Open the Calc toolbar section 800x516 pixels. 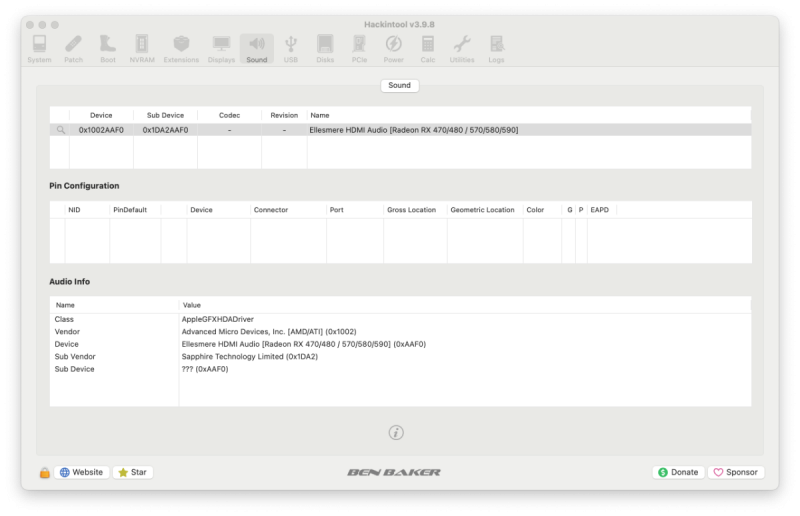[x=428, y=49]
